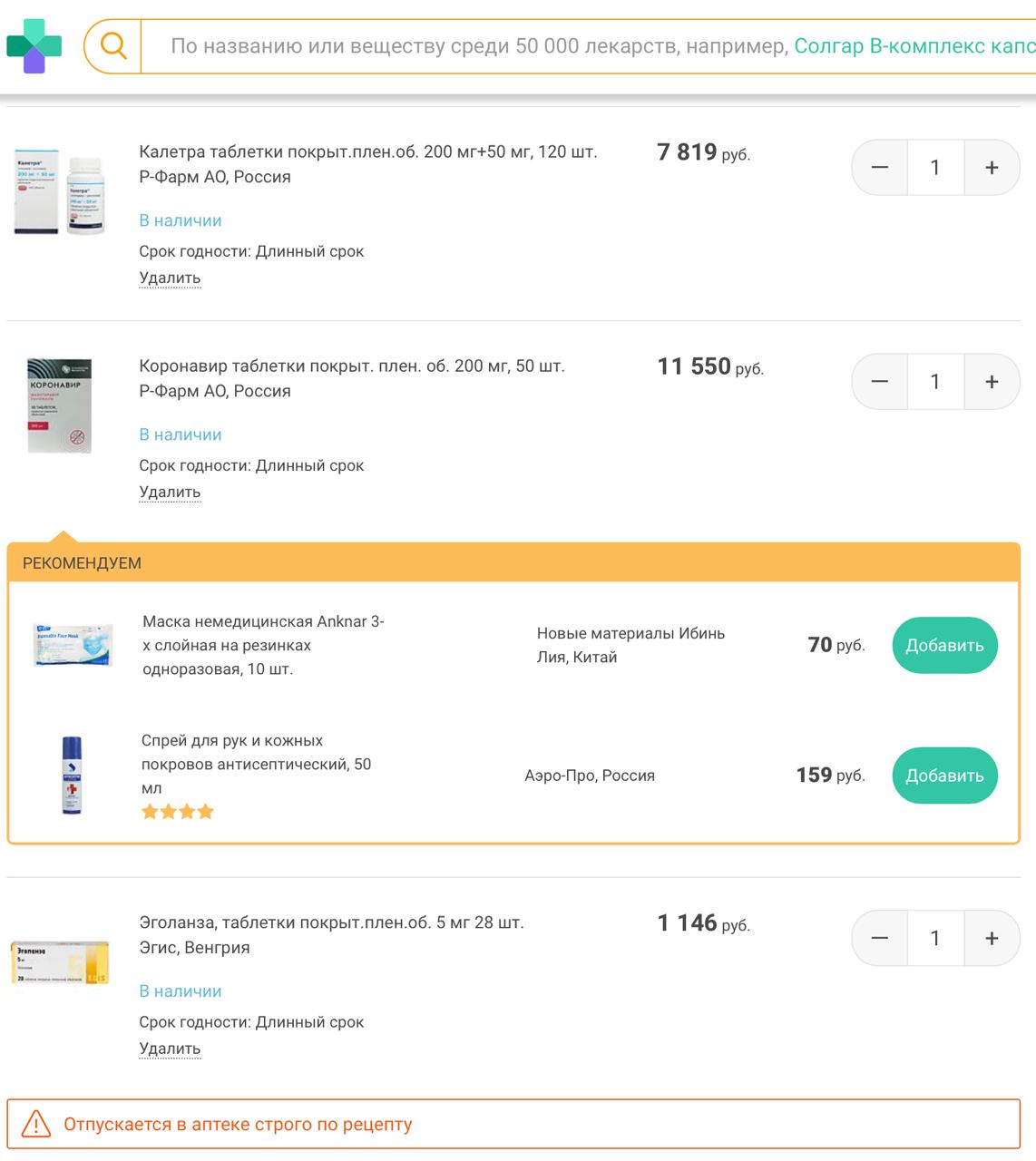The image size is (1036, 1161).
Task: Decrease Калетра quantity with minus
Action: point(880,168)
